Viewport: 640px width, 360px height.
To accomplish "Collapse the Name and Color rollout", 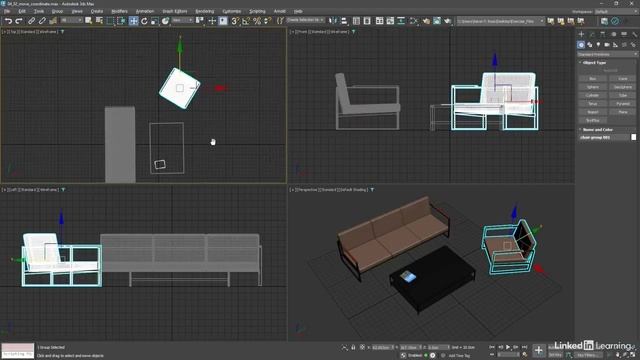I will click(x=598, y=129).
